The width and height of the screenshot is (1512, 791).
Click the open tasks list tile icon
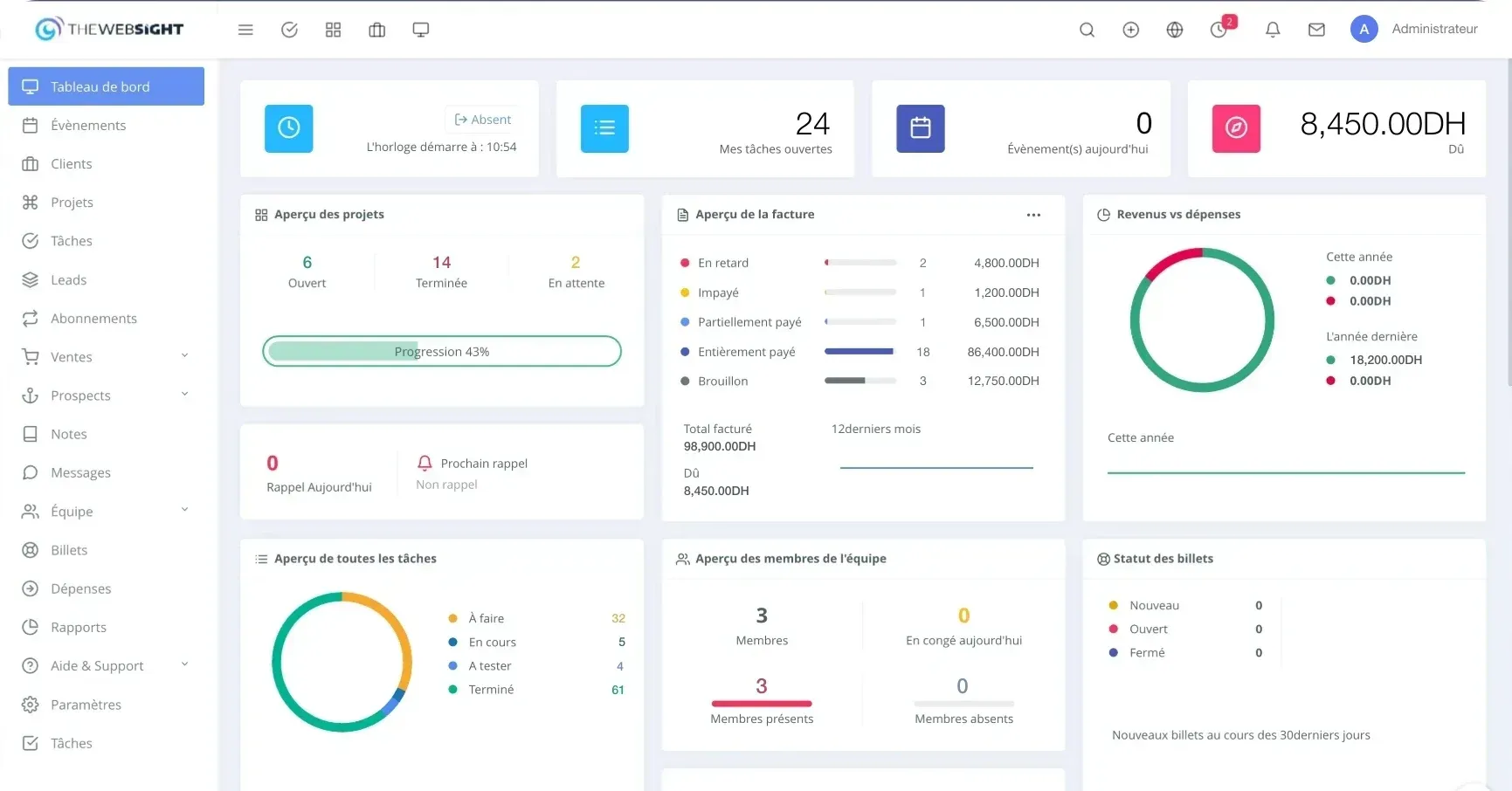click(604, 128)
